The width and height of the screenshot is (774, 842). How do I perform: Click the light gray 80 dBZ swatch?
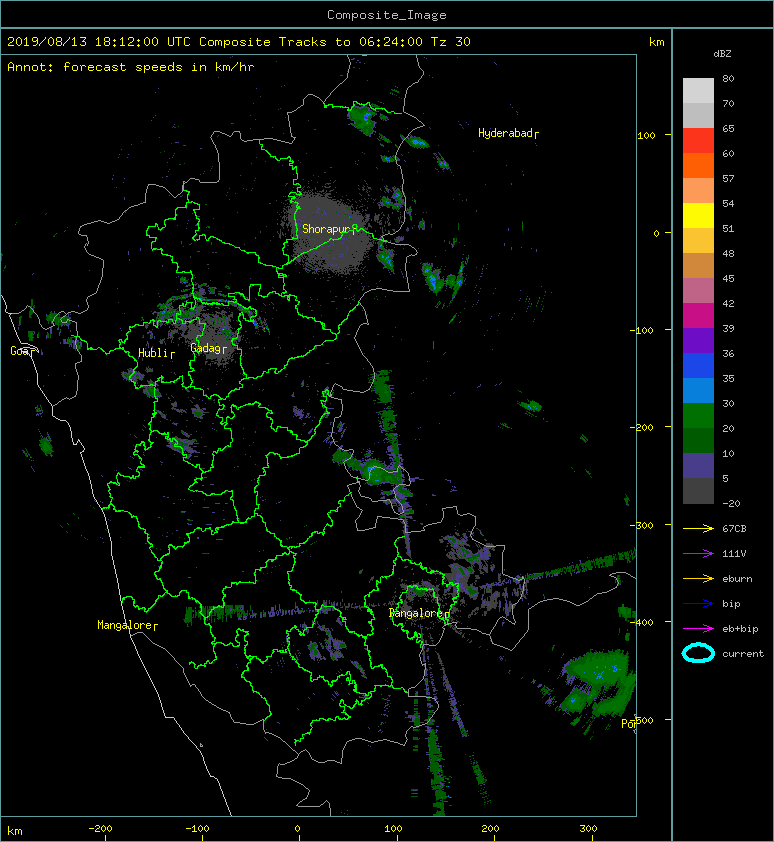click(698, 91)
